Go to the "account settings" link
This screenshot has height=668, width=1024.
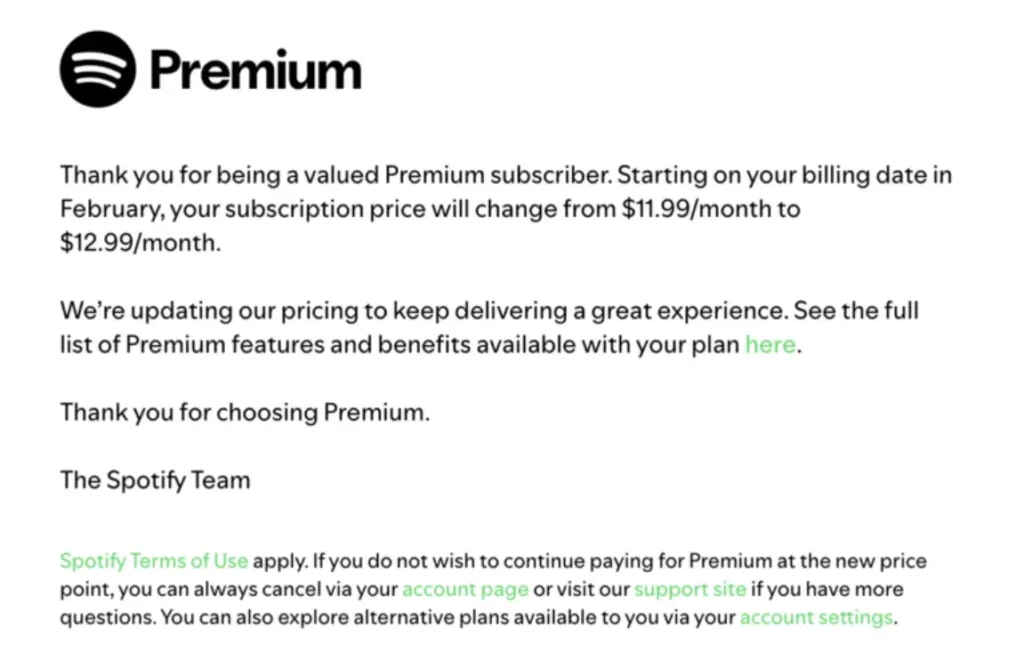pyautogui.click(x=815, y=617)
